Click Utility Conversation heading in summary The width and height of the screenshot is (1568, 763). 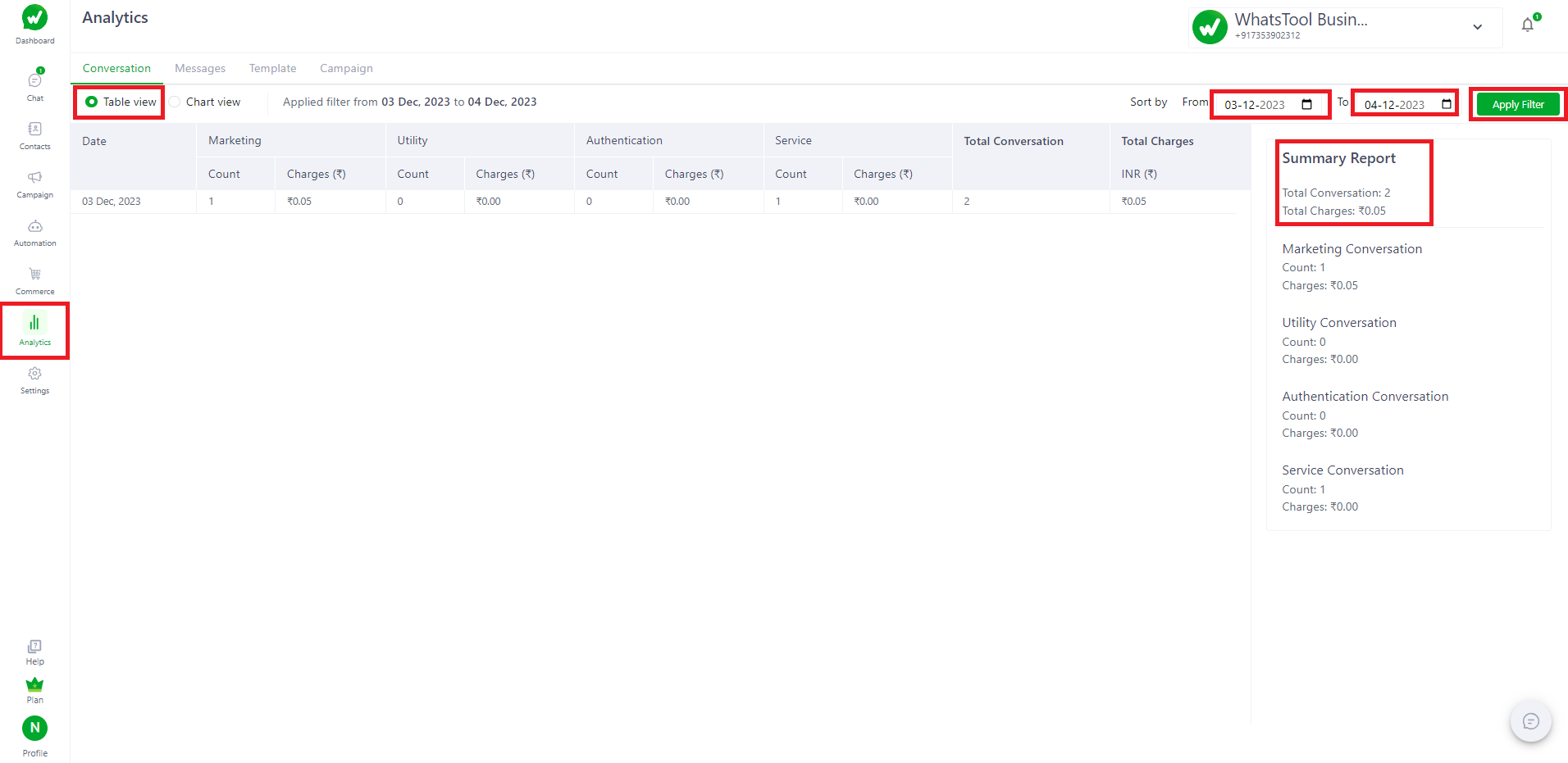tap(1338, 322)
